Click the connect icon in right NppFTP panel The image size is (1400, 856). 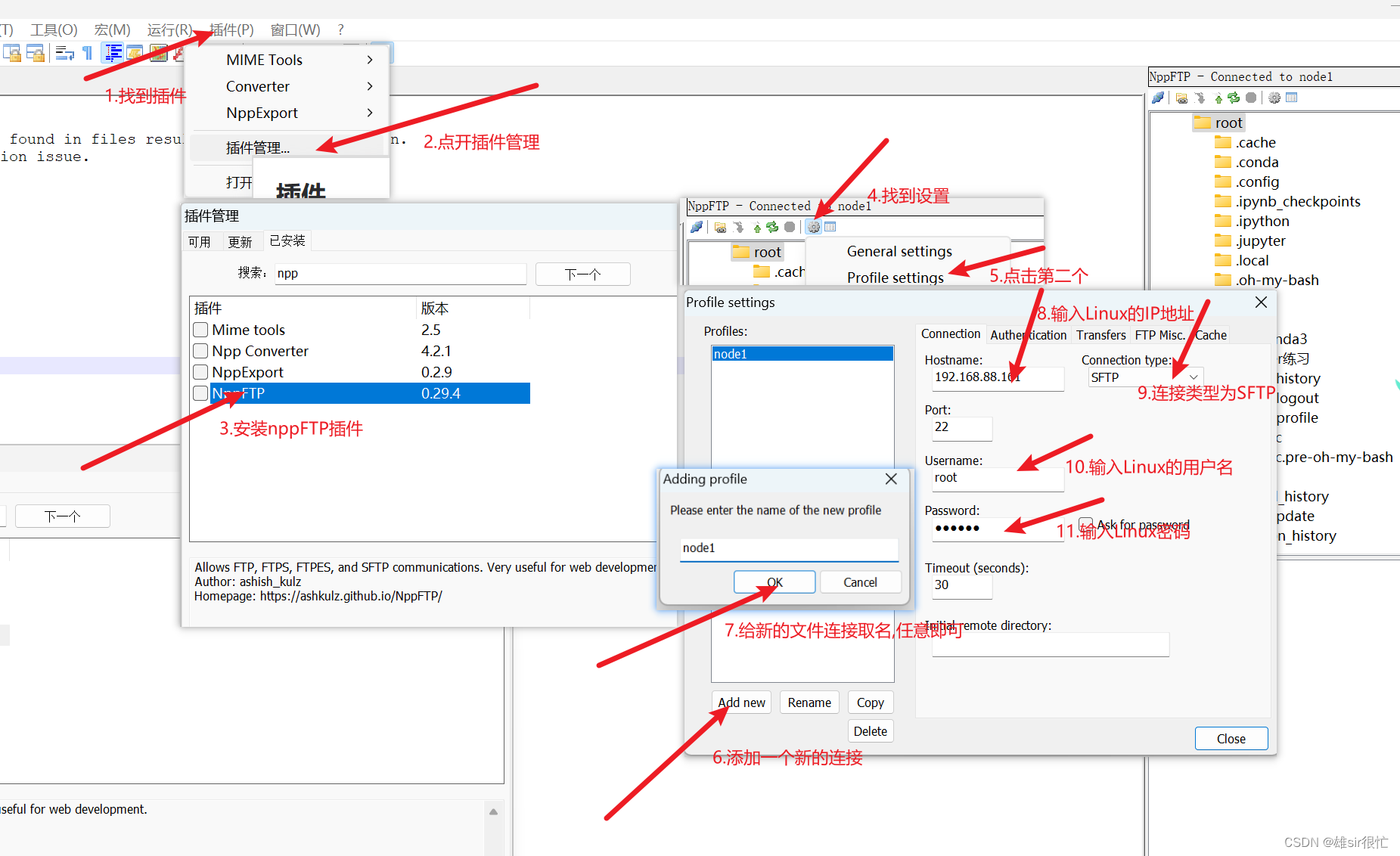coord(1158,98)
